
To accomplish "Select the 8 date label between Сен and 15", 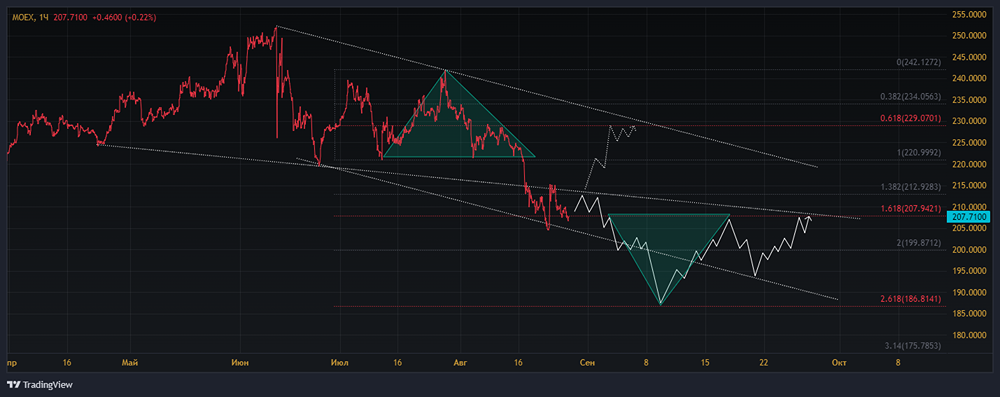I will coord(646,363).
